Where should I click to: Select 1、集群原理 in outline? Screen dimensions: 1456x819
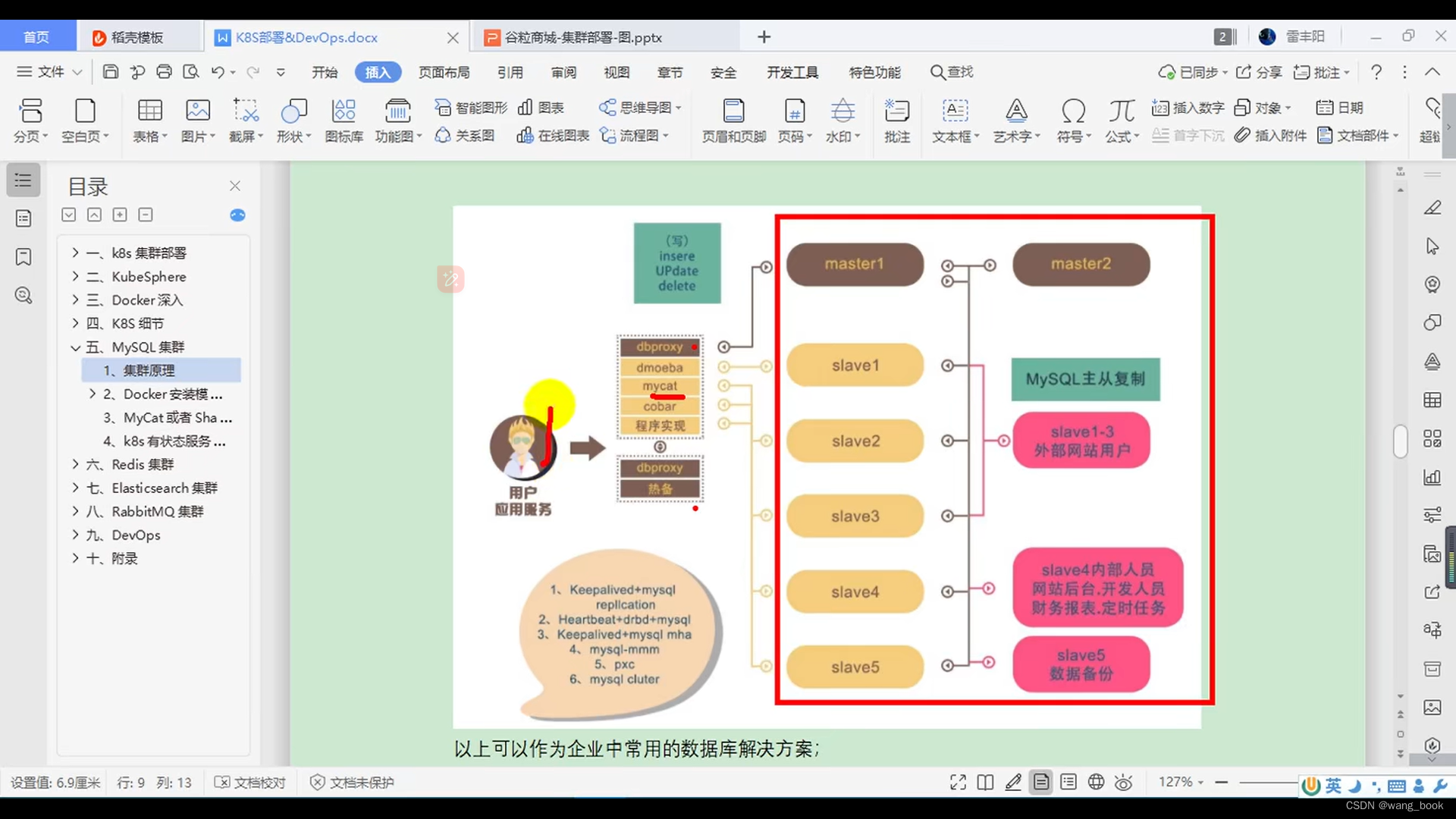[x=162, y=370]
